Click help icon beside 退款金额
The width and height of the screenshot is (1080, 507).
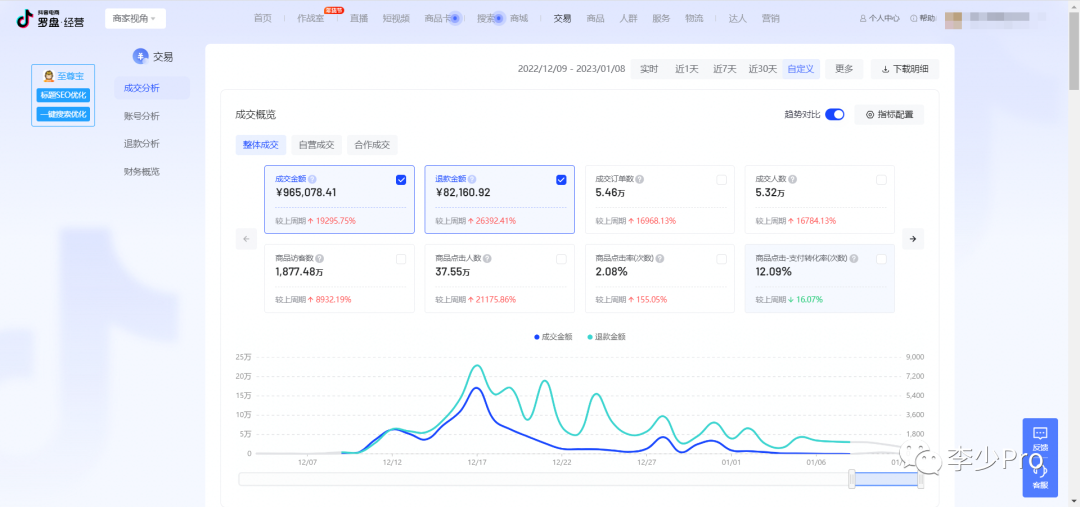472,179
